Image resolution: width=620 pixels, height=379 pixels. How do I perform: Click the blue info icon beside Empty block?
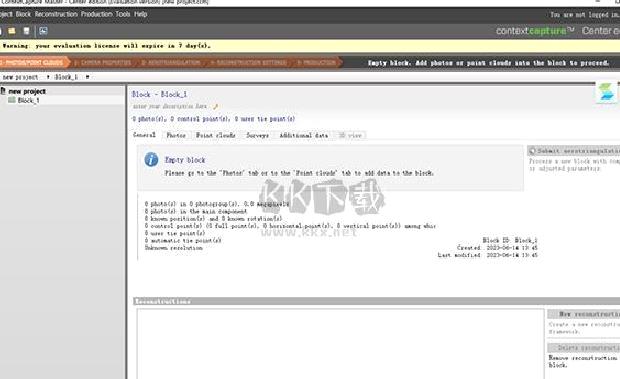pos(151,160)
